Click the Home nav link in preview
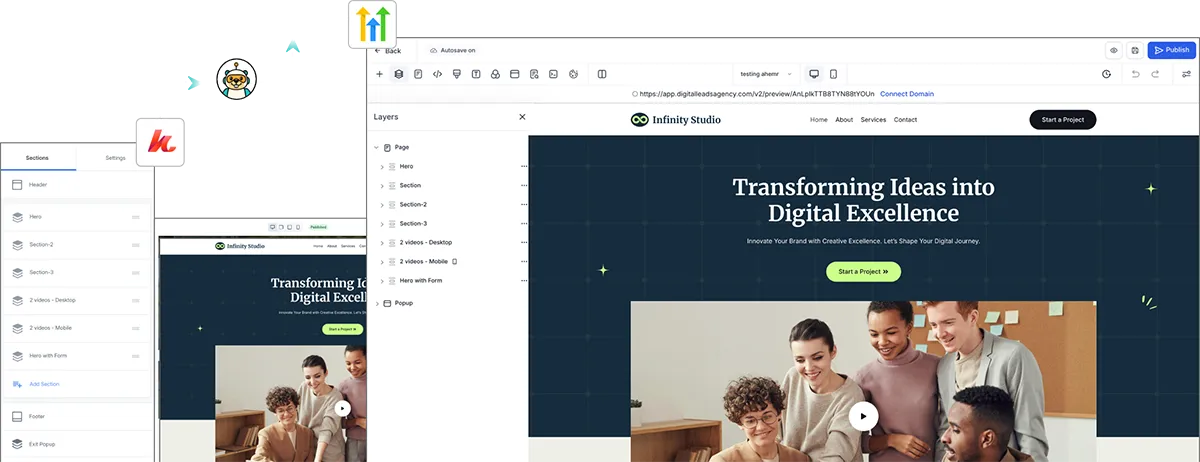This screenshot has height=462, width=1200. 819,120
